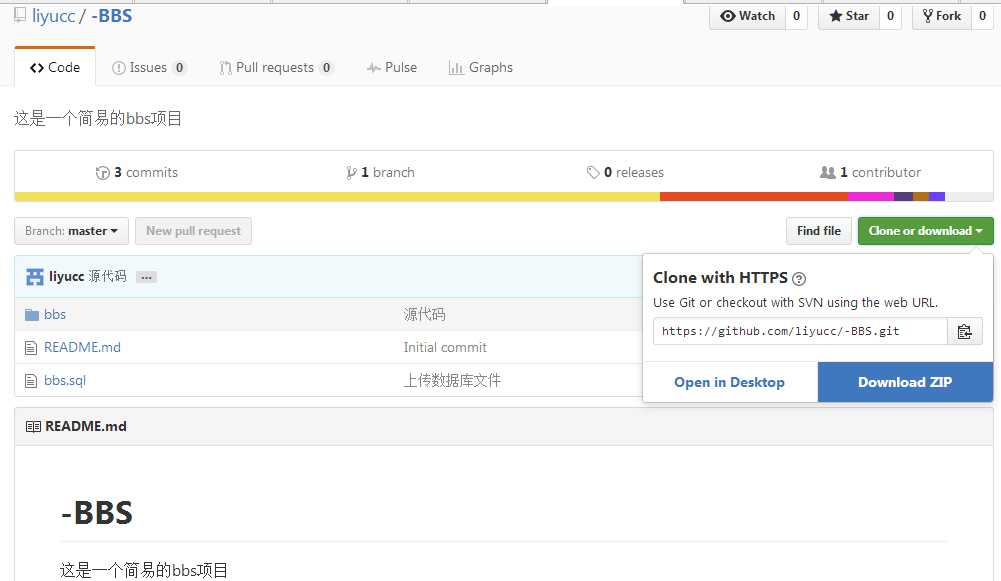The width and height of the screenshot is (1001, 581).
Task: Select the HTTPS clone URL field
Action: tap(800, 331)
